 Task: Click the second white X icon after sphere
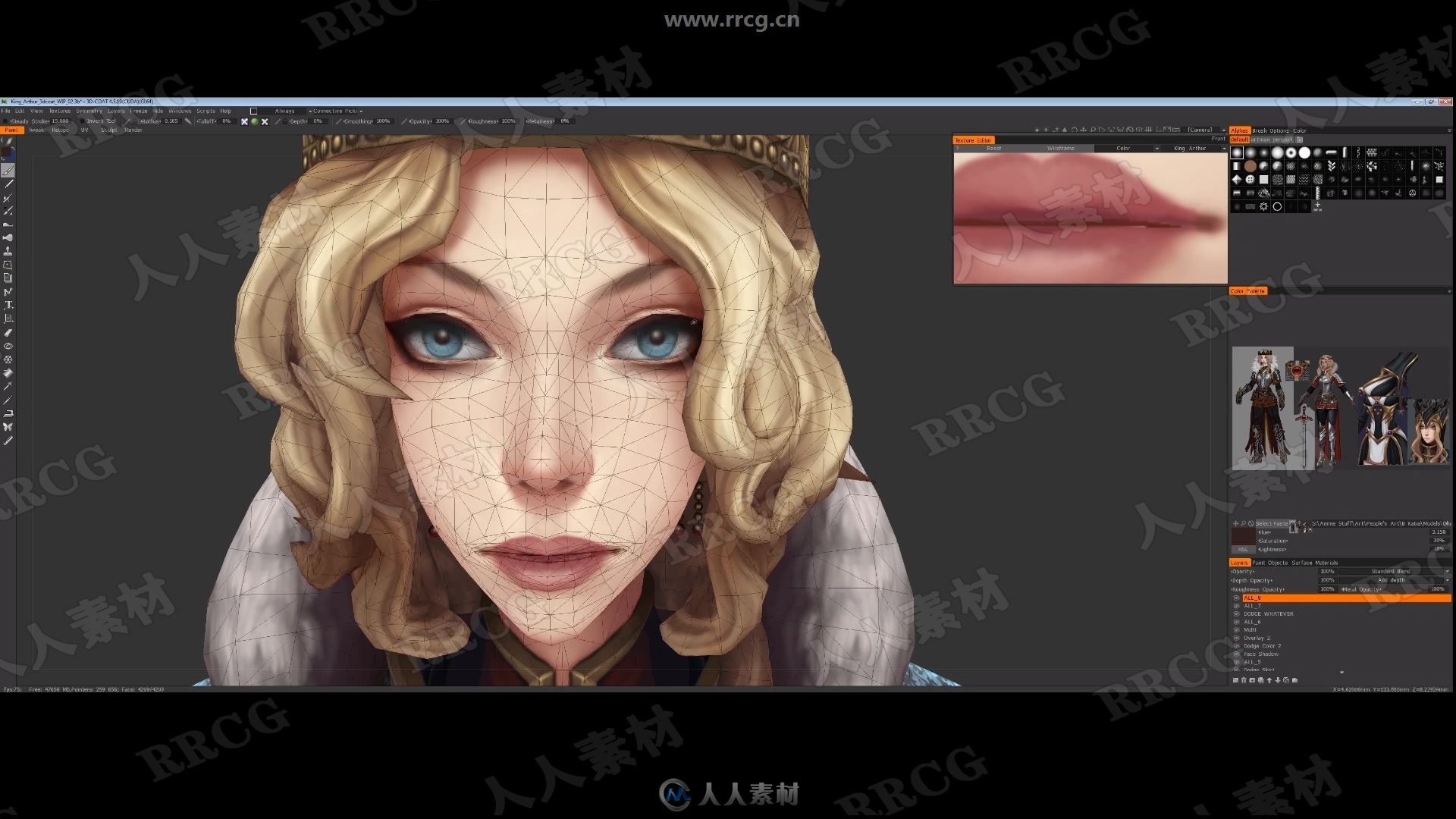pyautogui.click(x=265, y=121)
